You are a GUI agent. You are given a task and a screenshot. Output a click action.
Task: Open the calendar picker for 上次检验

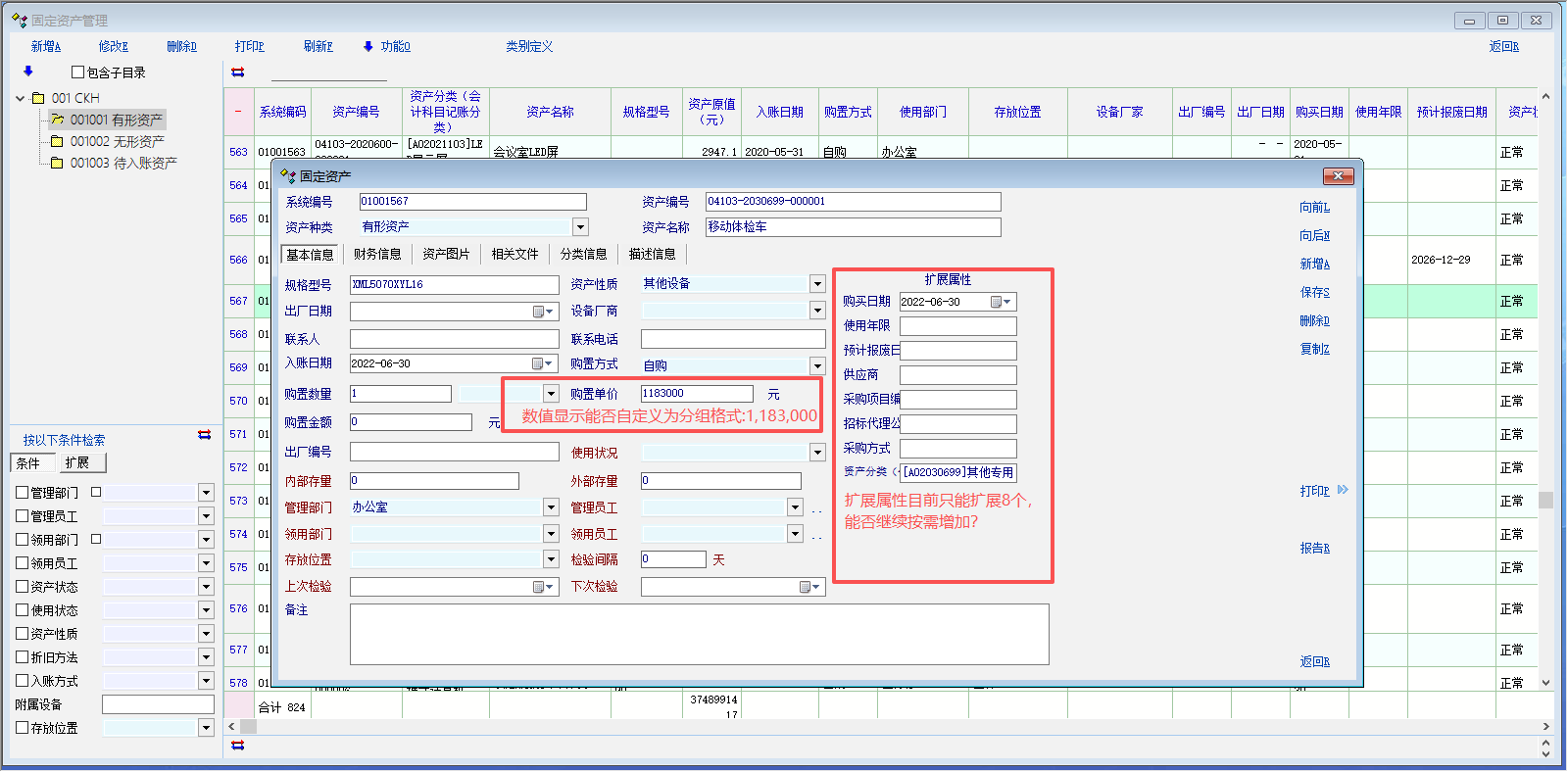coord(543,587)
